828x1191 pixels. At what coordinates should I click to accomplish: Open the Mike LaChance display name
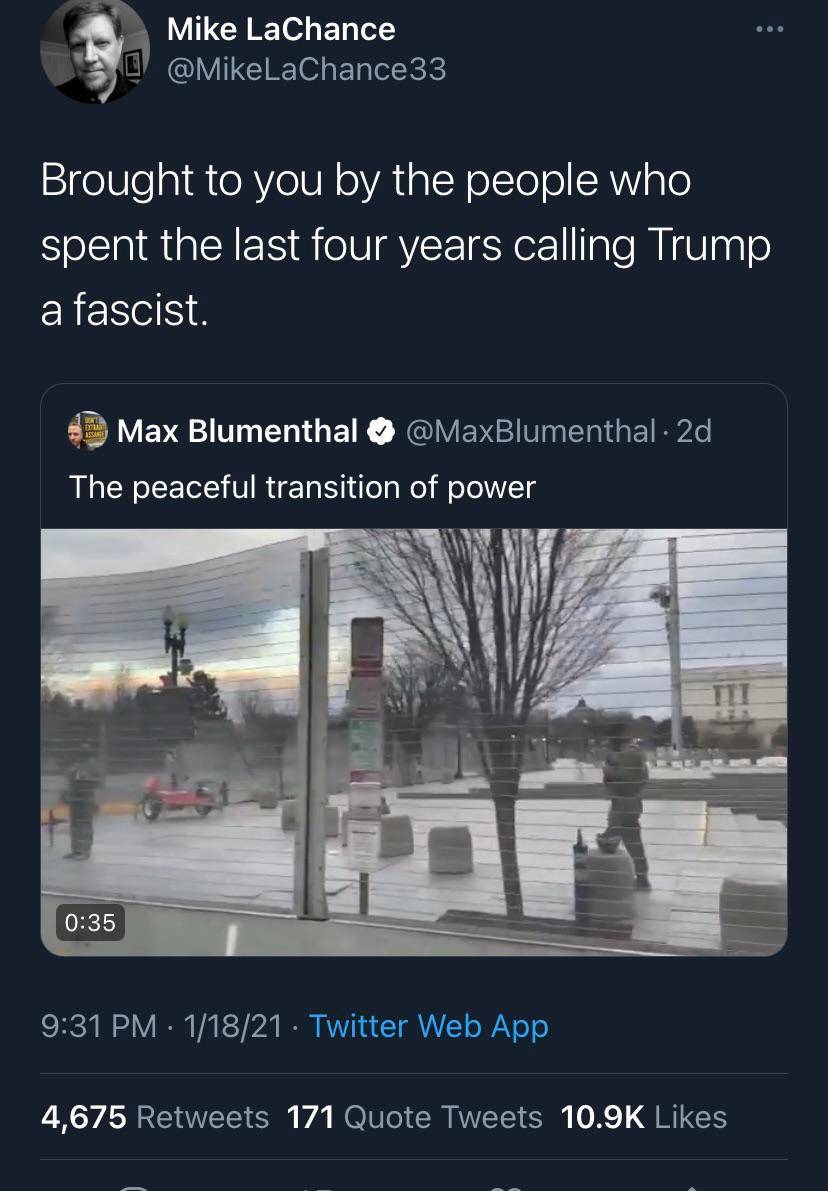click(x=281, y=30)
